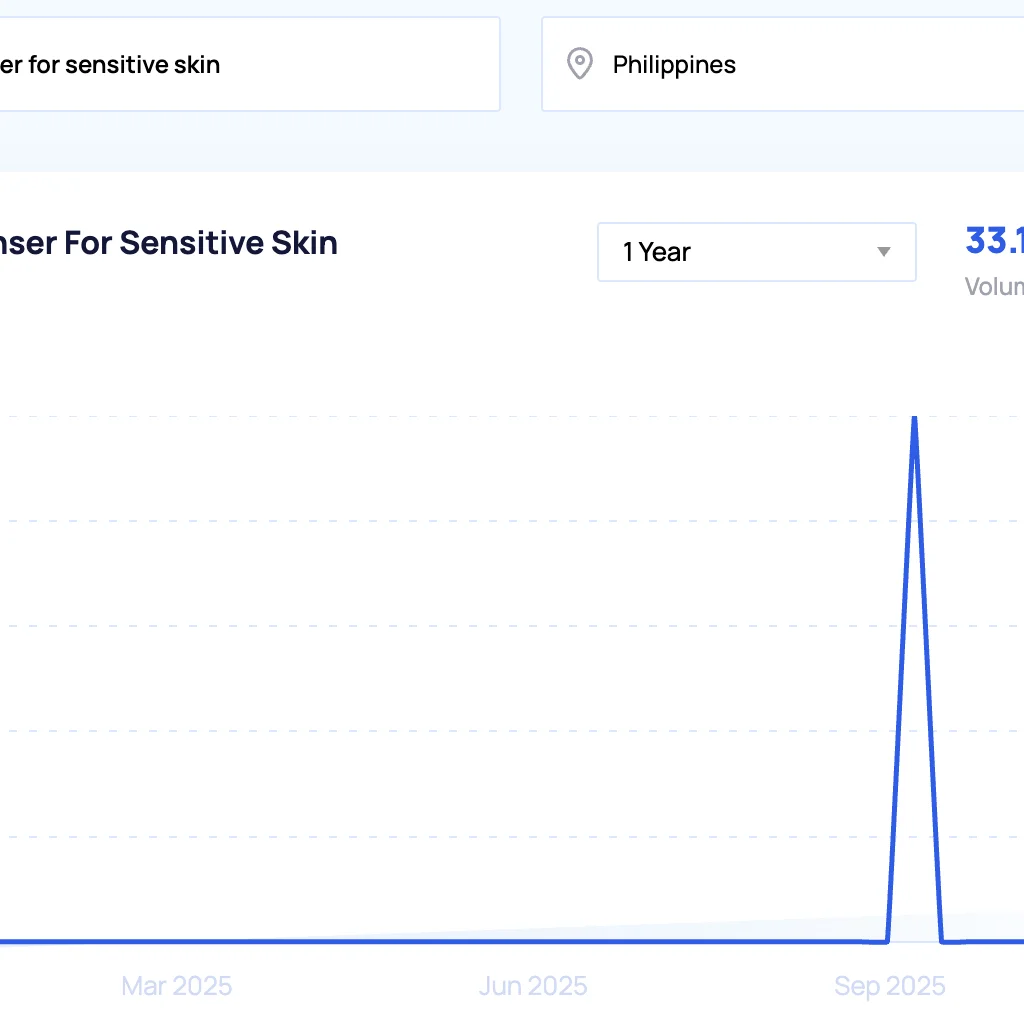Click the Volume label under the statistic

pyautogui.click(x=994, y=286)
